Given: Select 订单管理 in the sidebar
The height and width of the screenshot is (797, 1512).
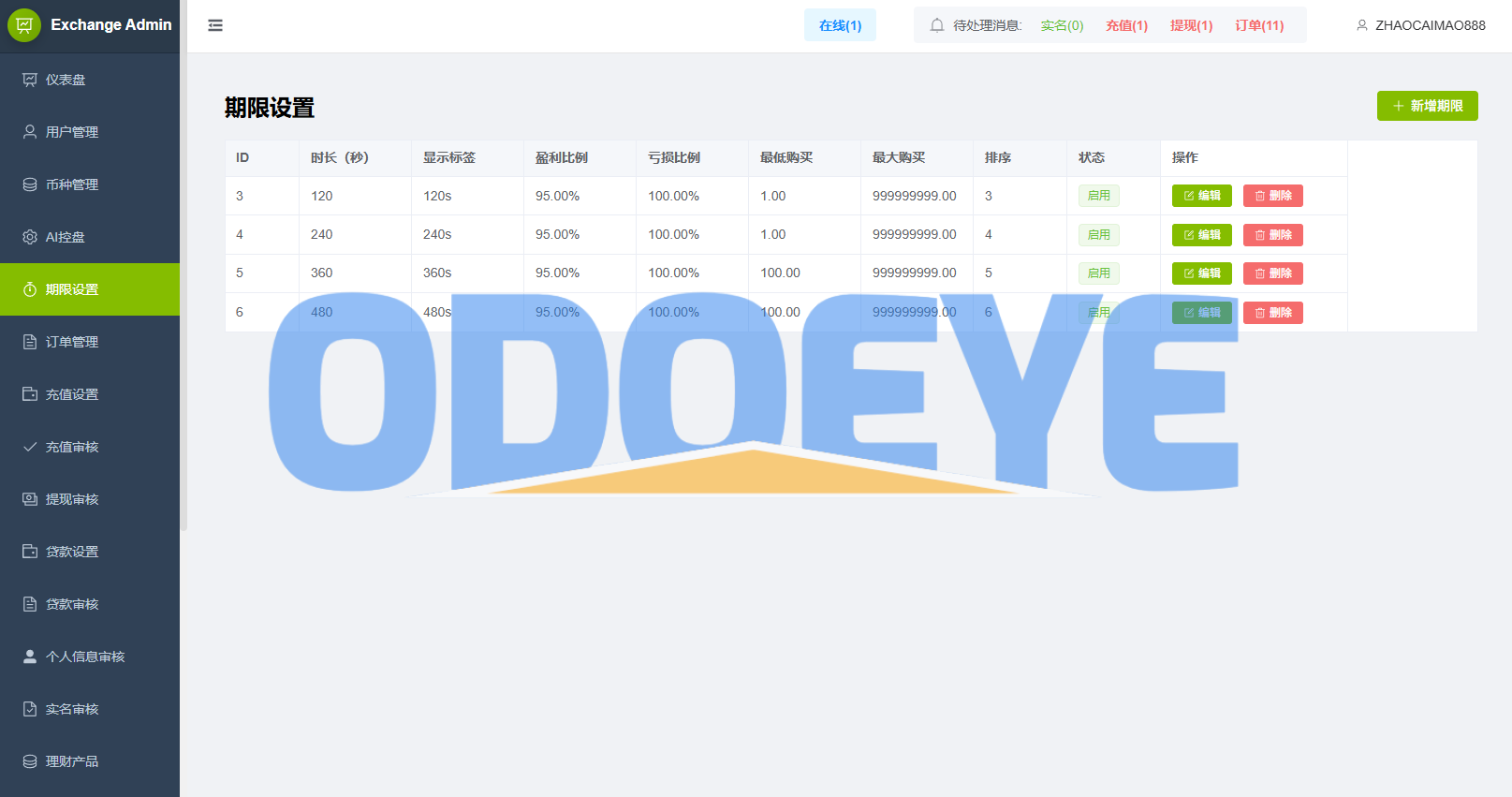Looking at the screenshot, I should 71,342.
